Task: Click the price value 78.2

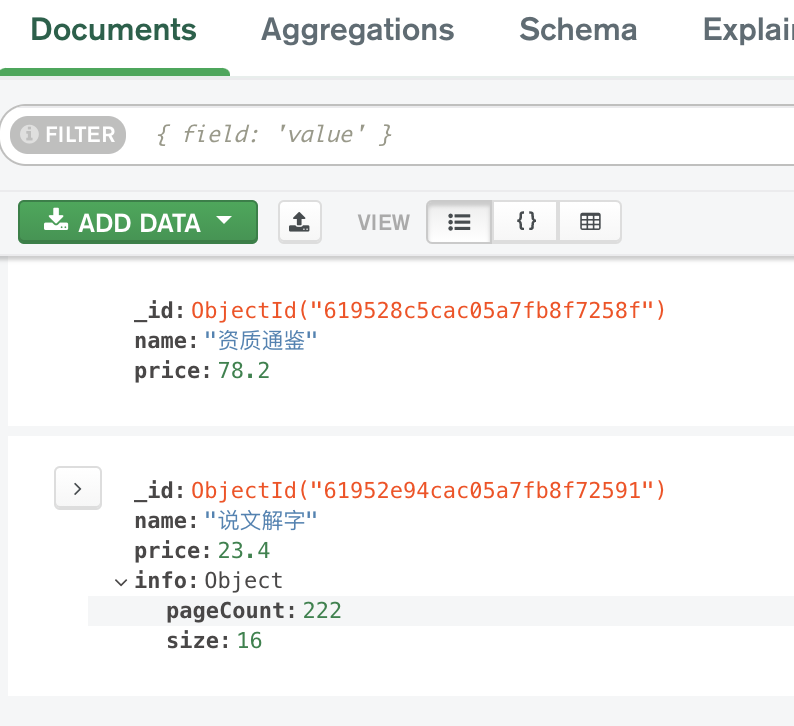Action: (x=243, y=371)
